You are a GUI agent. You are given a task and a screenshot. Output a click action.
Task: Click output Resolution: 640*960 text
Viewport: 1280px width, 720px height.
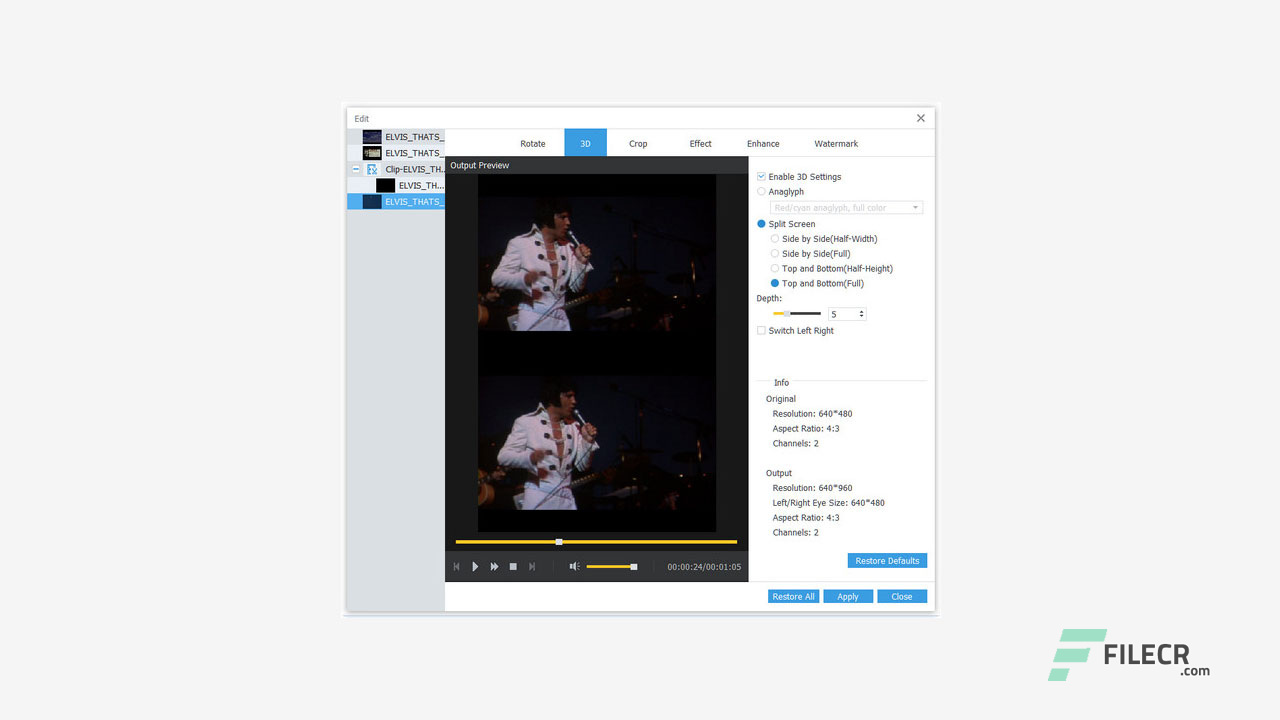coord(812,488)
